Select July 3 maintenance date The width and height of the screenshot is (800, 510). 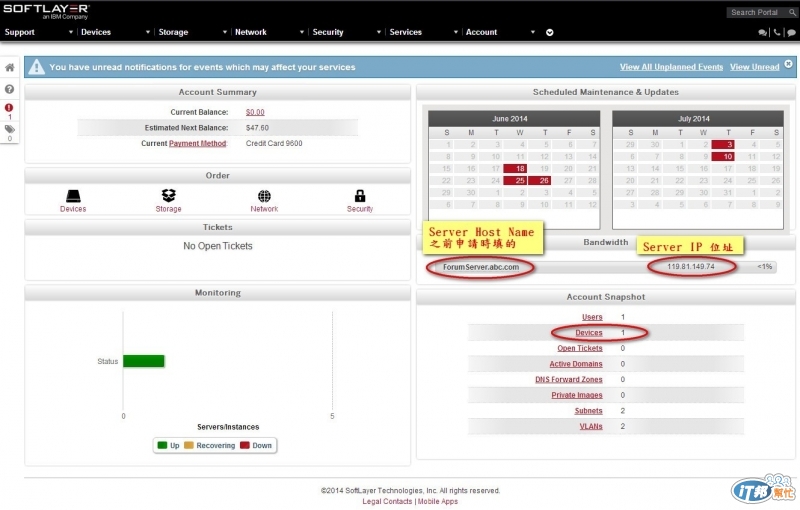(x=722, y=144)
